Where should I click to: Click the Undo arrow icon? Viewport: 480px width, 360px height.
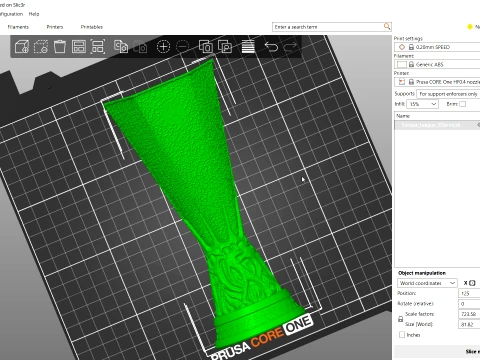271,47
